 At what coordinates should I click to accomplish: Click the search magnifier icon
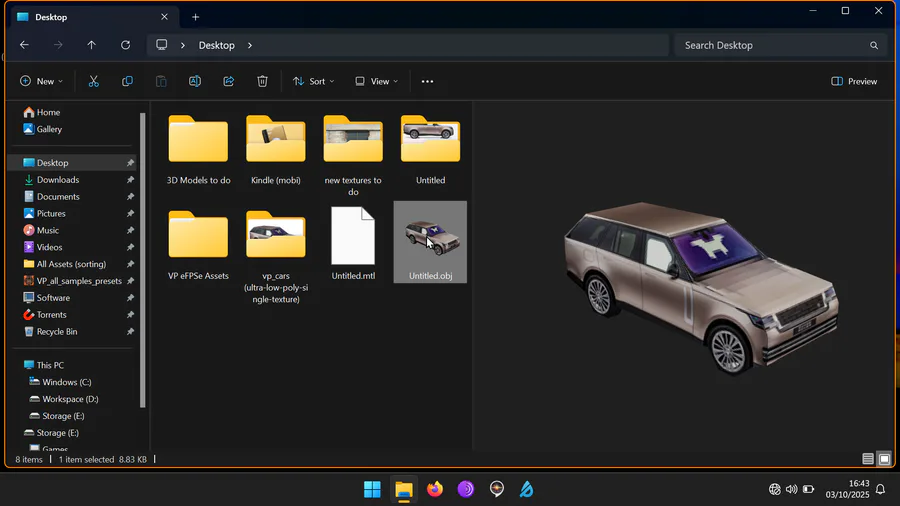874,45
